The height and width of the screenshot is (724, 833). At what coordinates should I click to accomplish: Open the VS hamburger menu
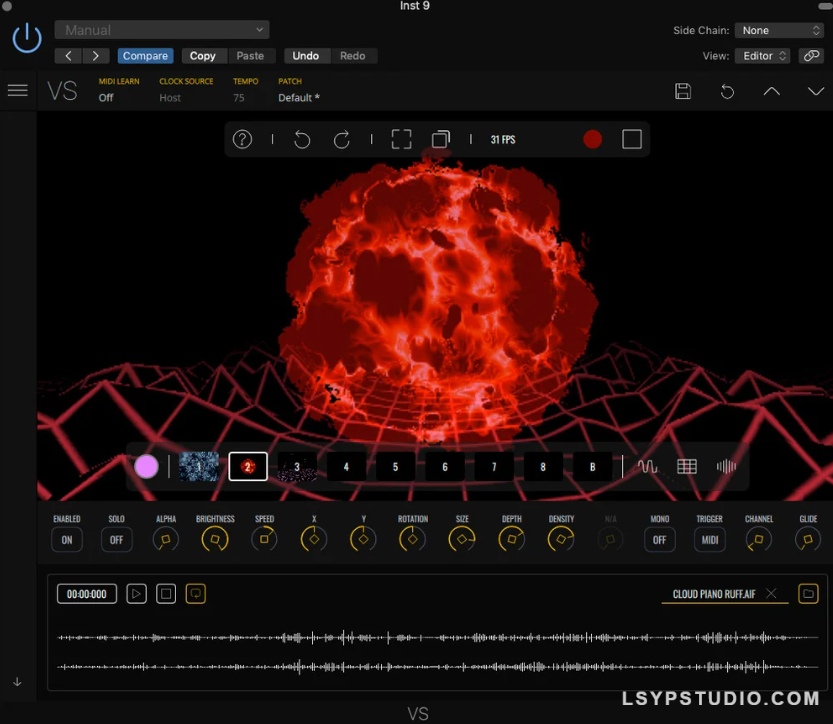click(x=17, y=89)
